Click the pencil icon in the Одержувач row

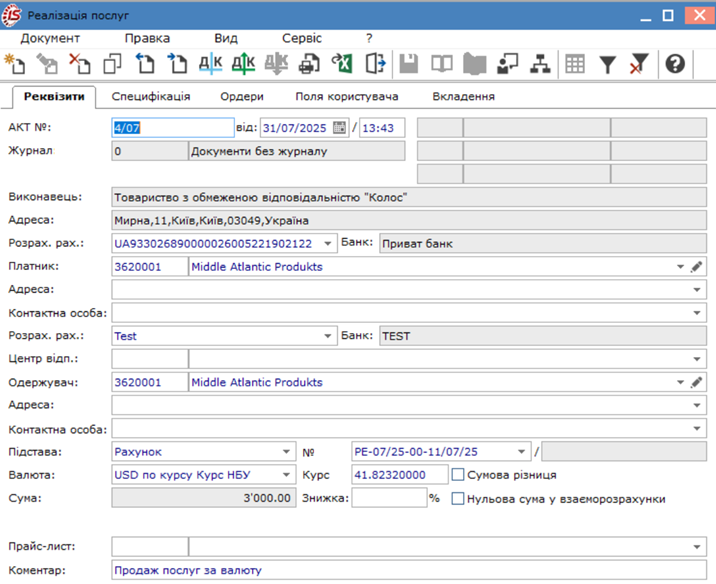click(x=696, y=382)
